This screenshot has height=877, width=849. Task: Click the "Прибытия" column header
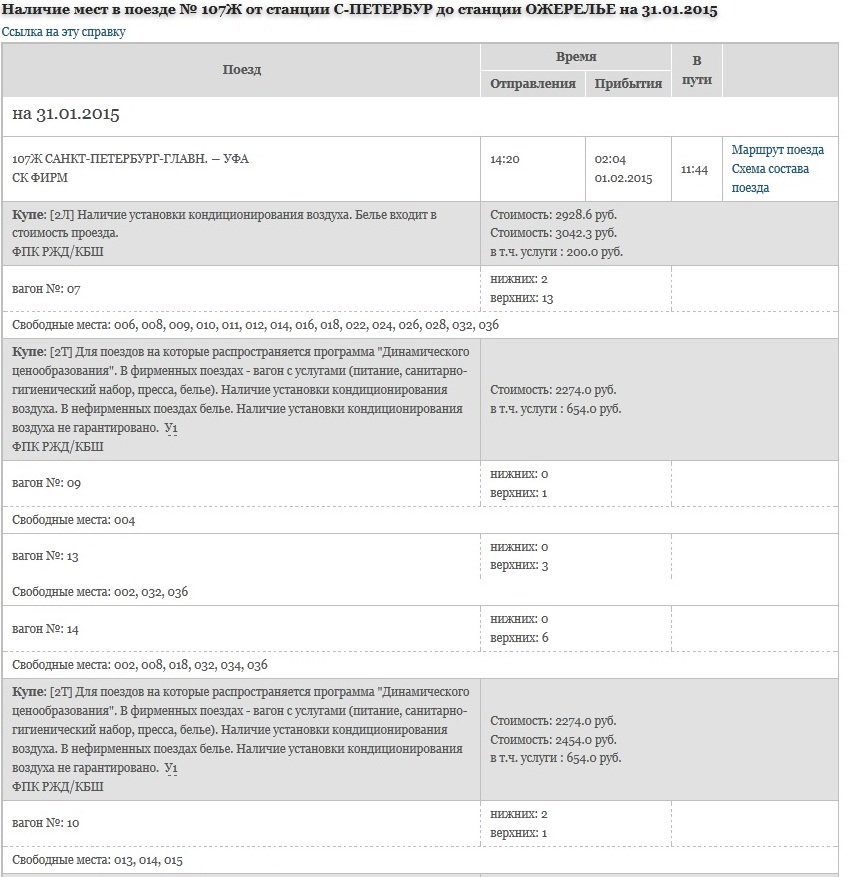point(628,83)
